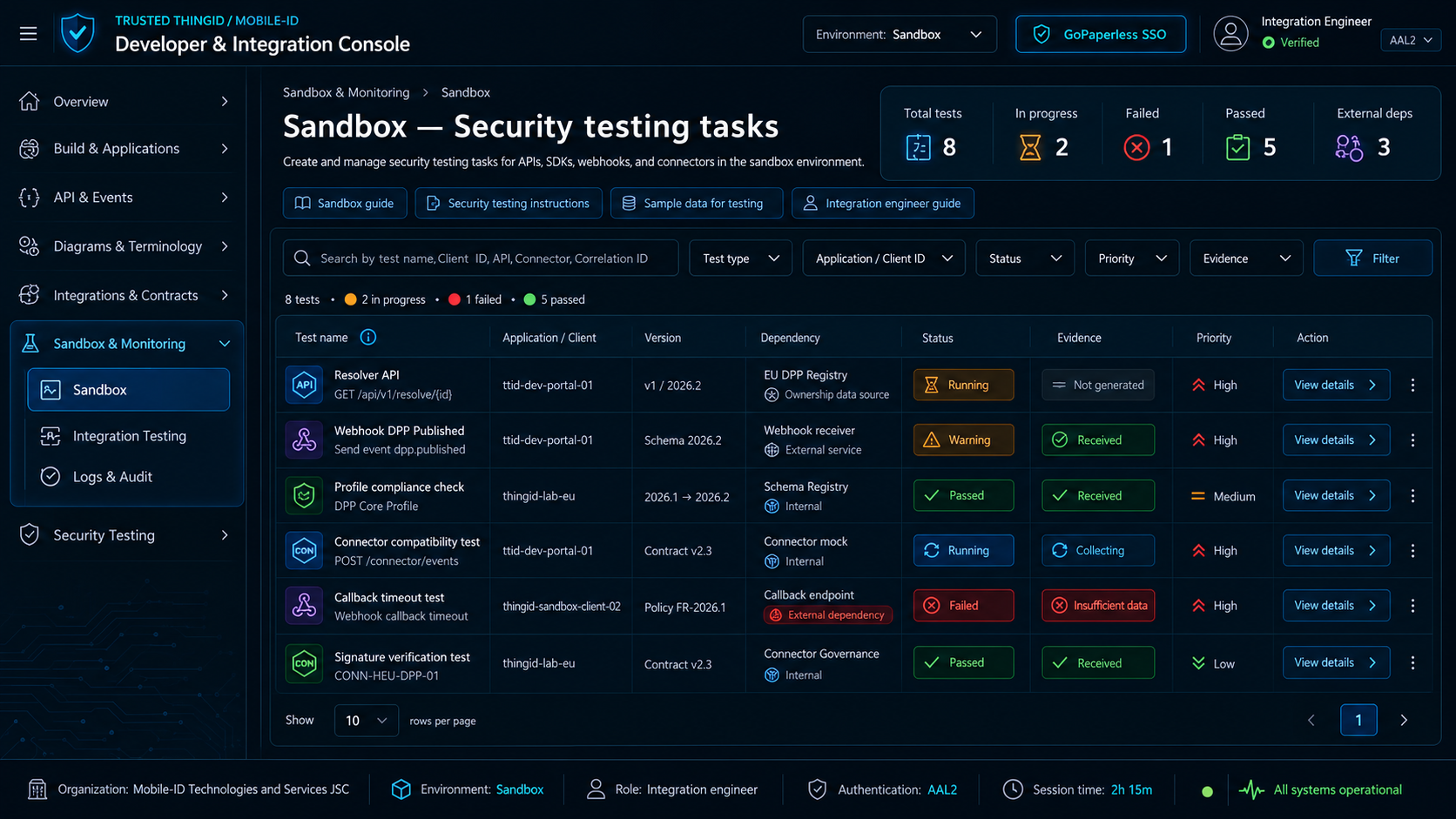The width and height of the screenshot is (1456, 819).
Task: View details for Webhook DPP Published
Action: (x=1336, y=440)
